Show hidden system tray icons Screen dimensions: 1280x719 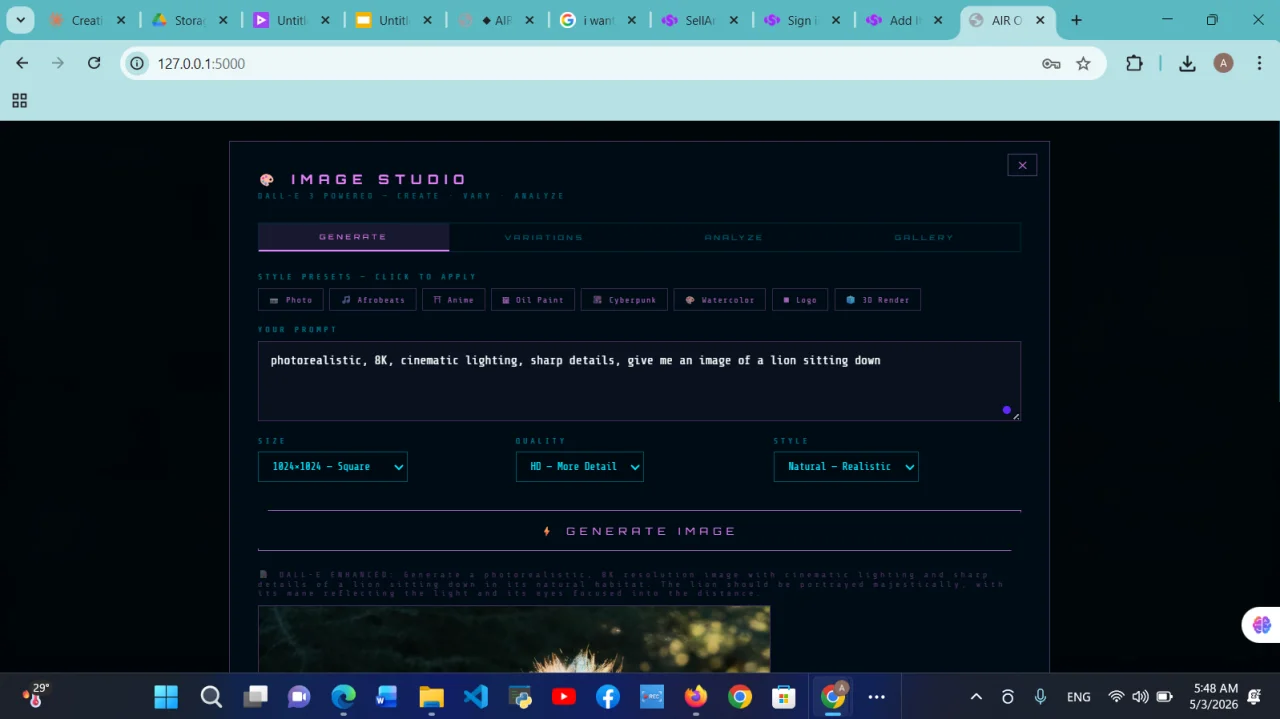click(x=976, y=697)
